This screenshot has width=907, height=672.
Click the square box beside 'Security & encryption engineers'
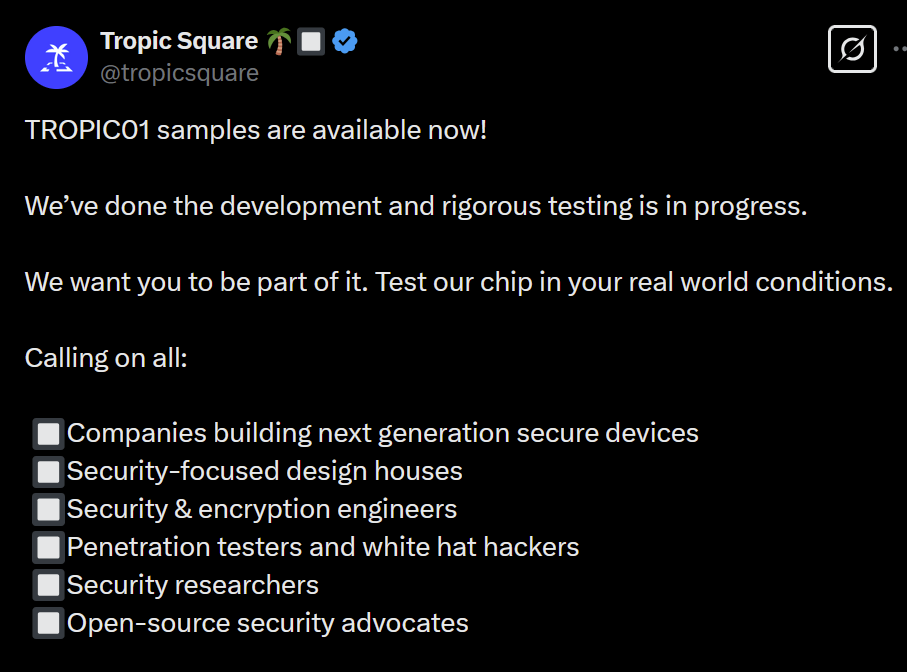pos(49,509)
